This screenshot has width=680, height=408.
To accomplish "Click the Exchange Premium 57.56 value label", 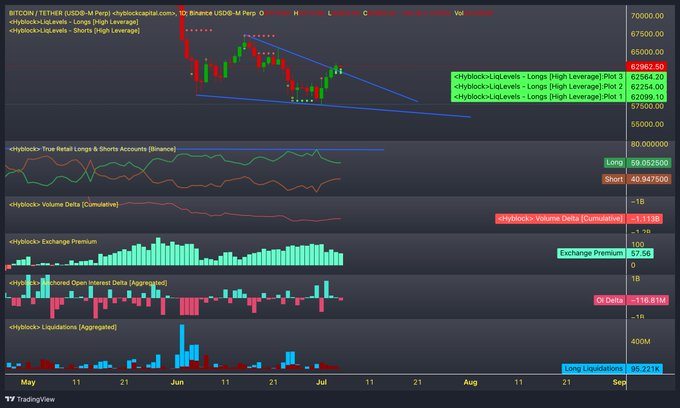I will pos(605,253).
